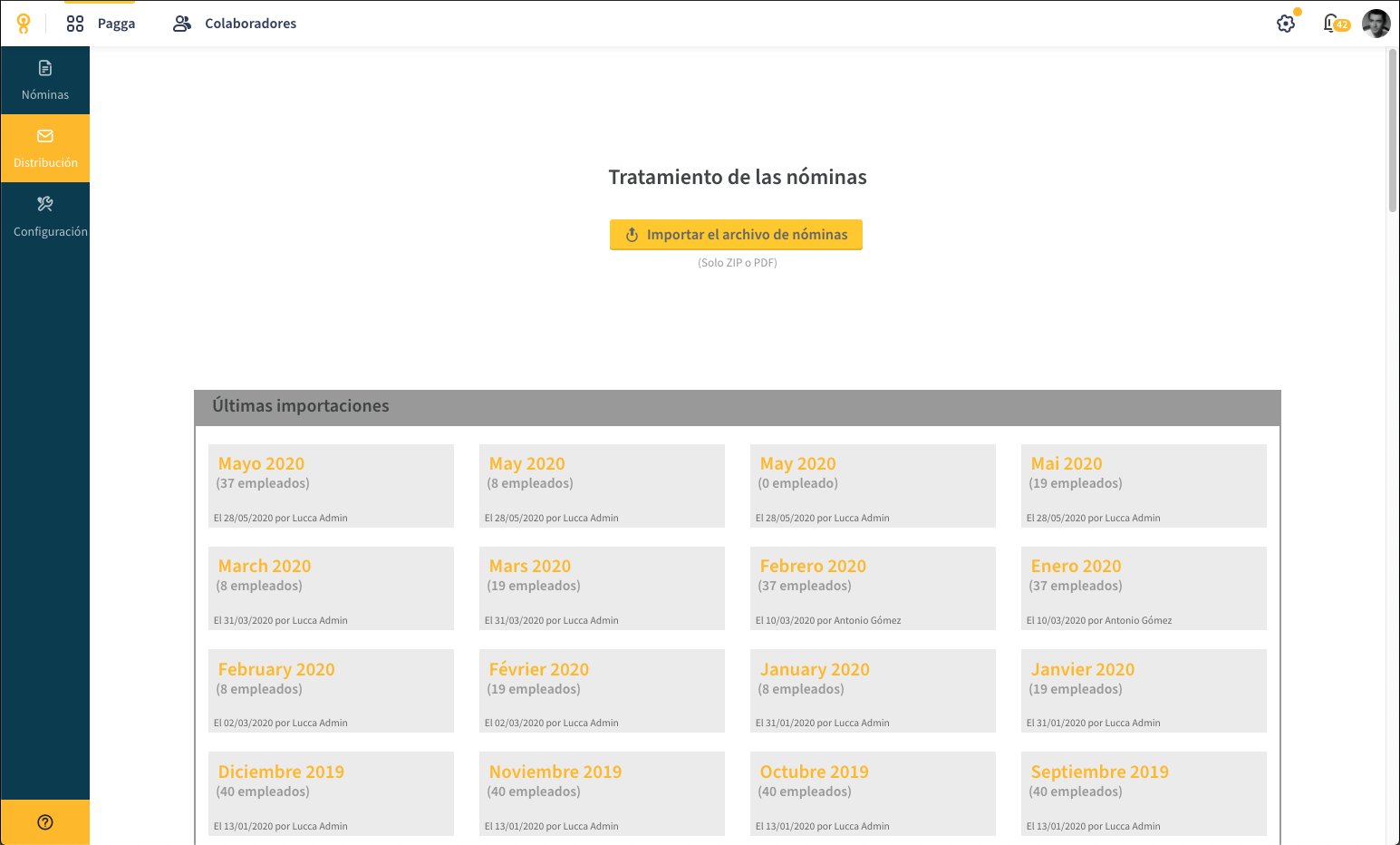Open the Febrero 2020 import card
Image resolution: width=1400 pixels, height=845 pixels.
(x=873, y=588)
